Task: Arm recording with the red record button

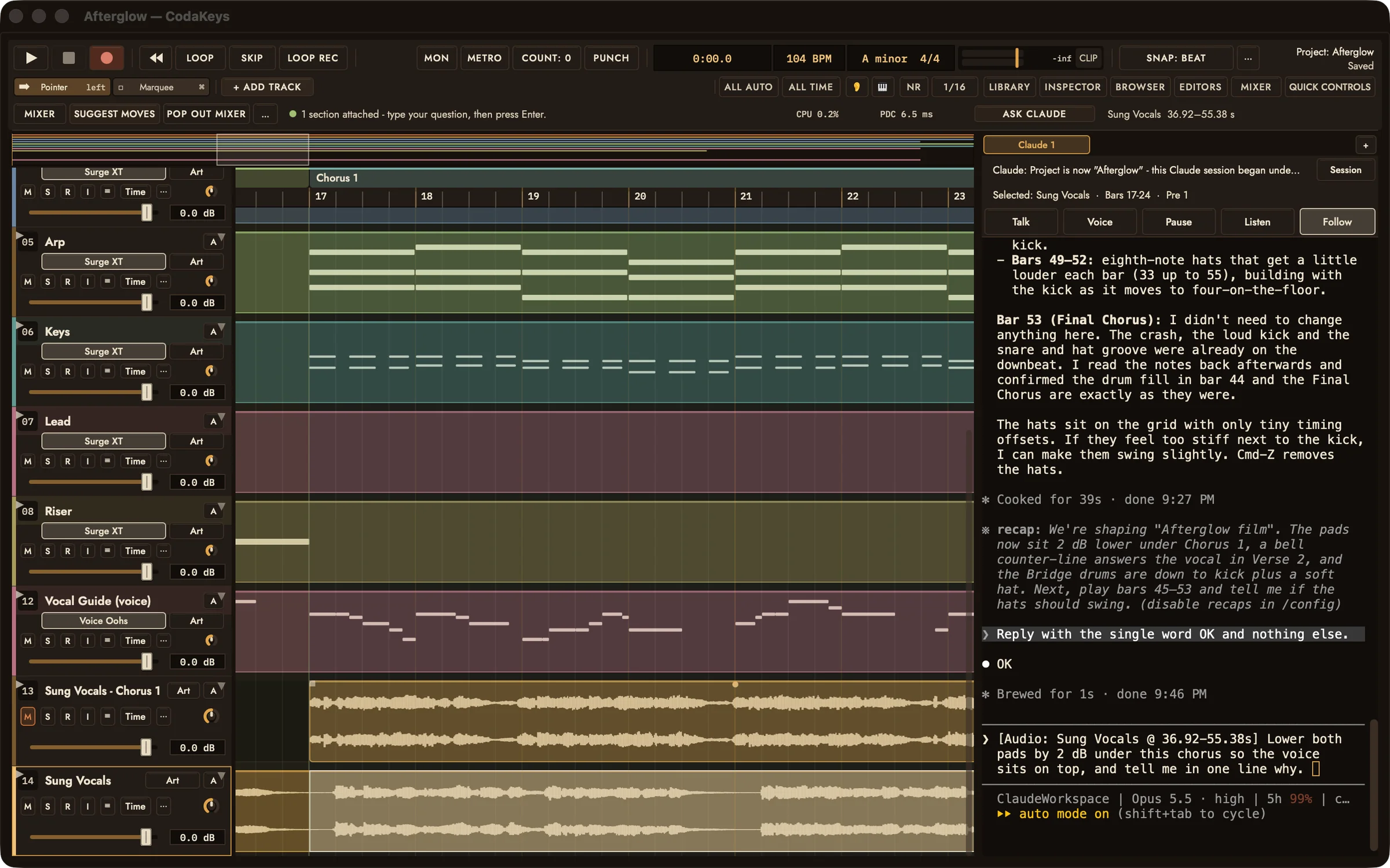Action: [x=107, y=58]
